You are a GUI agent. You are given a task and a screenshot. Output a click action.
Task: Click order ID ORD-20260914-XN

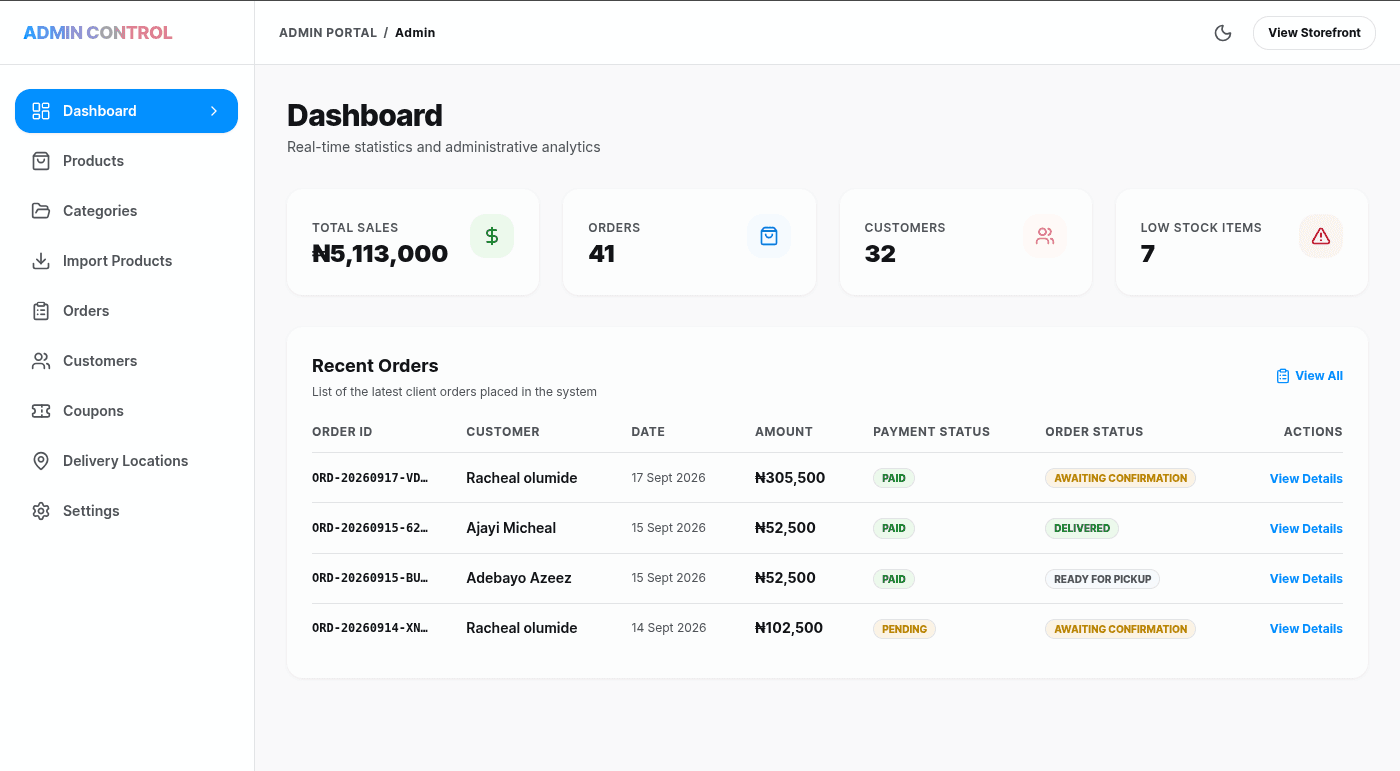pos(370,628)
